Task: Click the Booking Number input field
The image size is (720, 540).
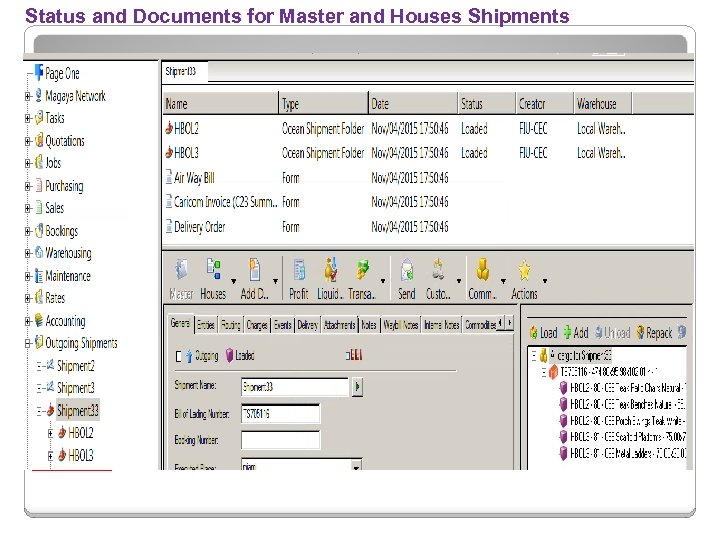Action: 280,440
